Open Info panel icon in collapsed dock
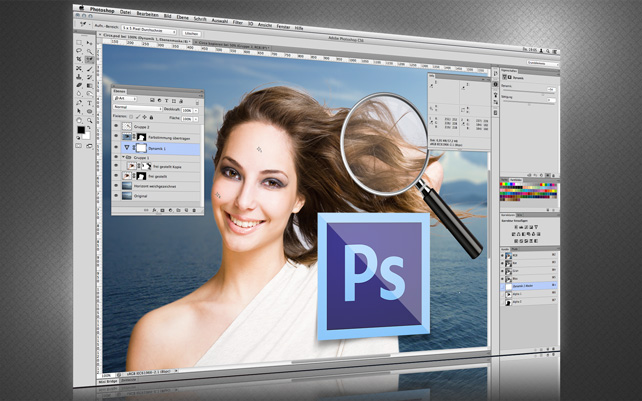 click(x=495, y=84)
